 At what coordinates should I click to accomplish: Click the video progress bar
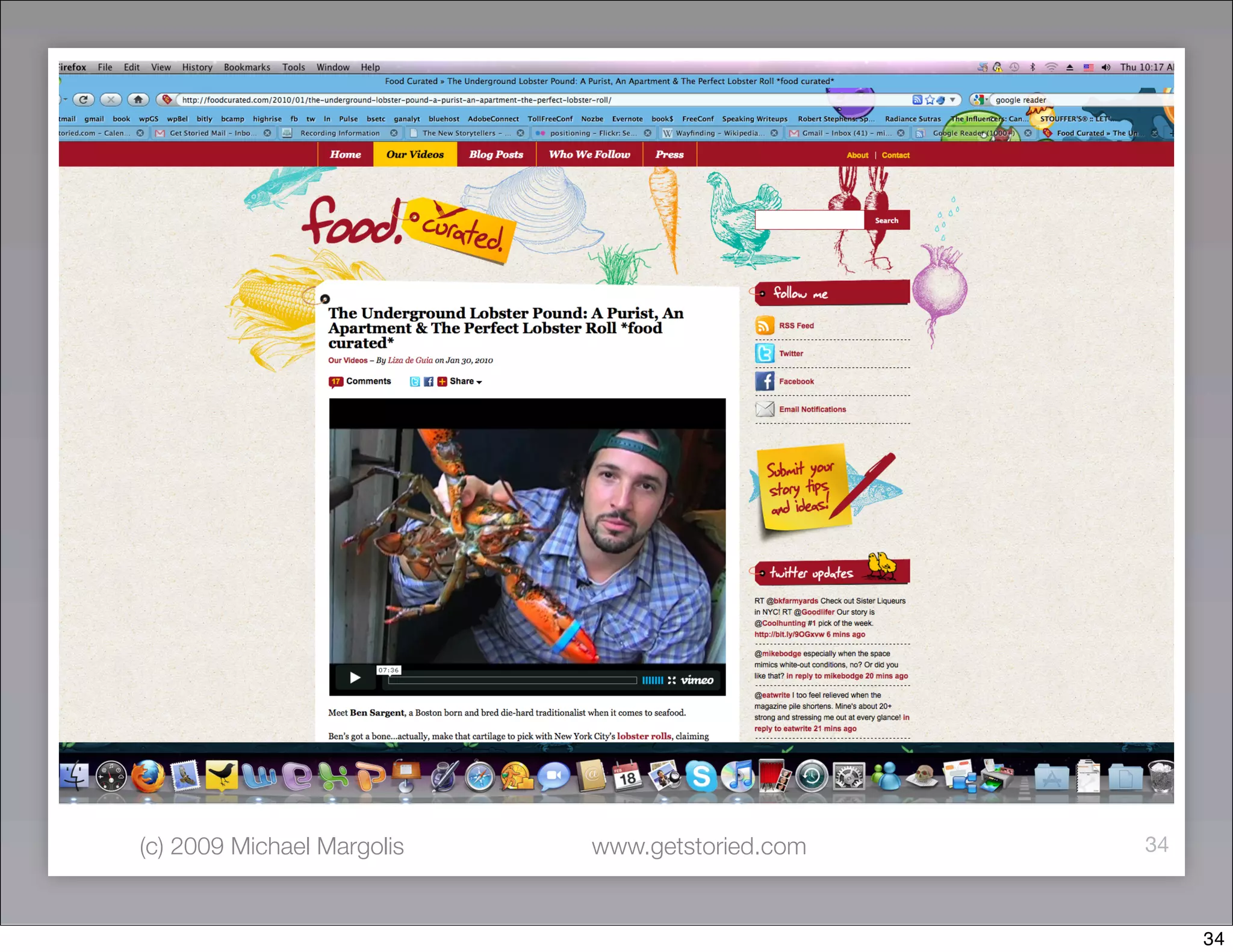click(512, 681)
